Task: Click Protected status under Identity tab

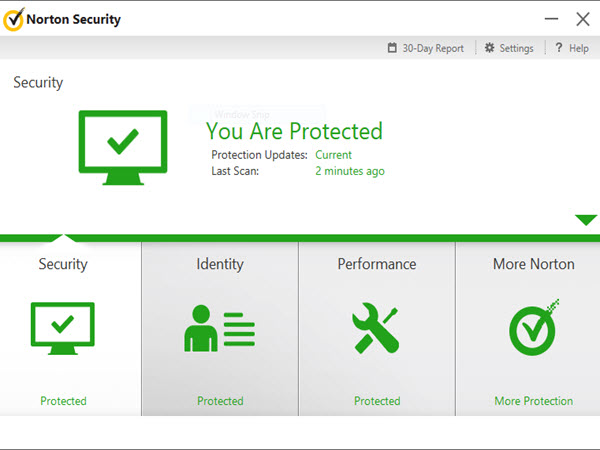Action: coord(220,401)
